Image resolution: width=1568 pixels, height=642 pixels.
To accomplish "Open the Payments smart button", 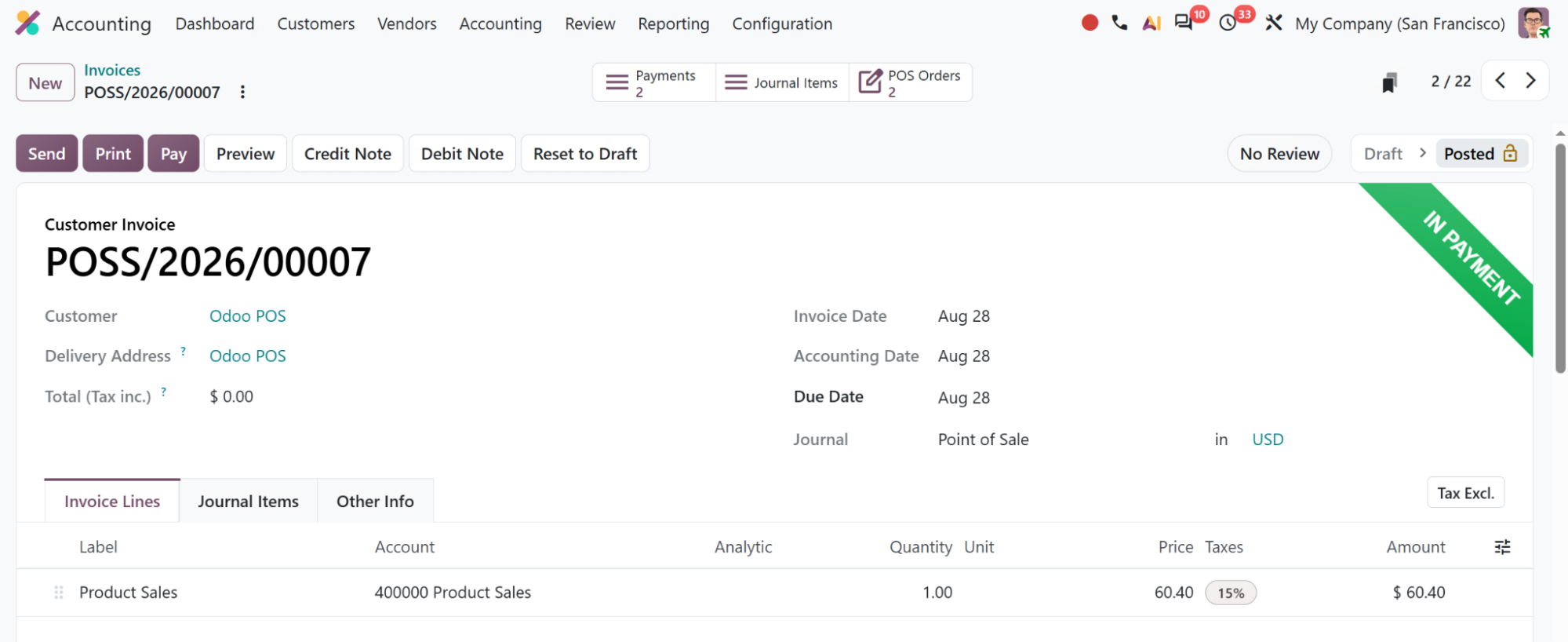I will pyautogui.click(x=654, y=82).
